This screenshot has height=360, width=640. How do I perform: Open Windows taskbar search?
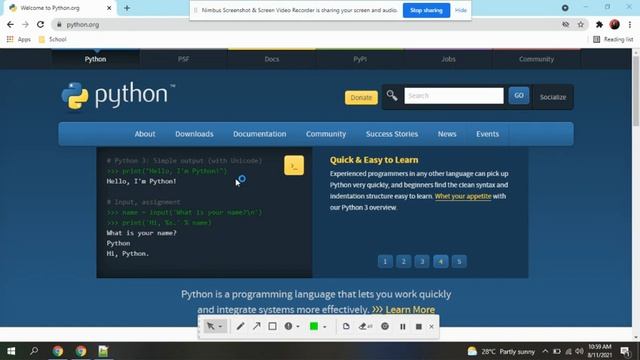[x=34, y=351]
